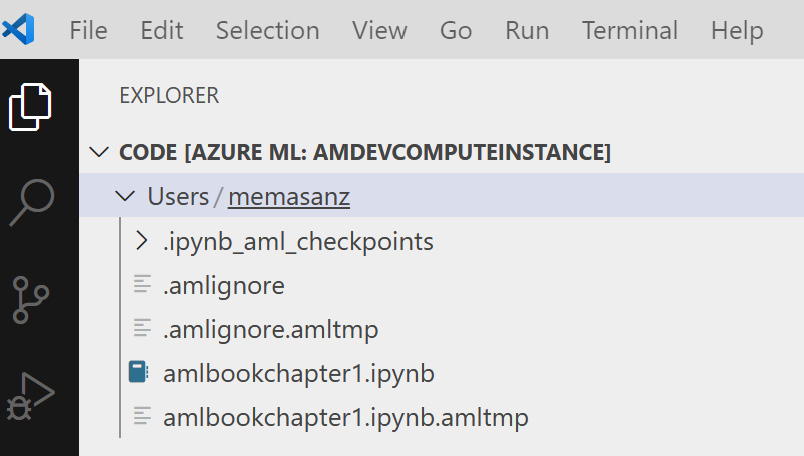Select the memasanz folder link
This screenshot has width=804, height=456.
pos(289,196)
